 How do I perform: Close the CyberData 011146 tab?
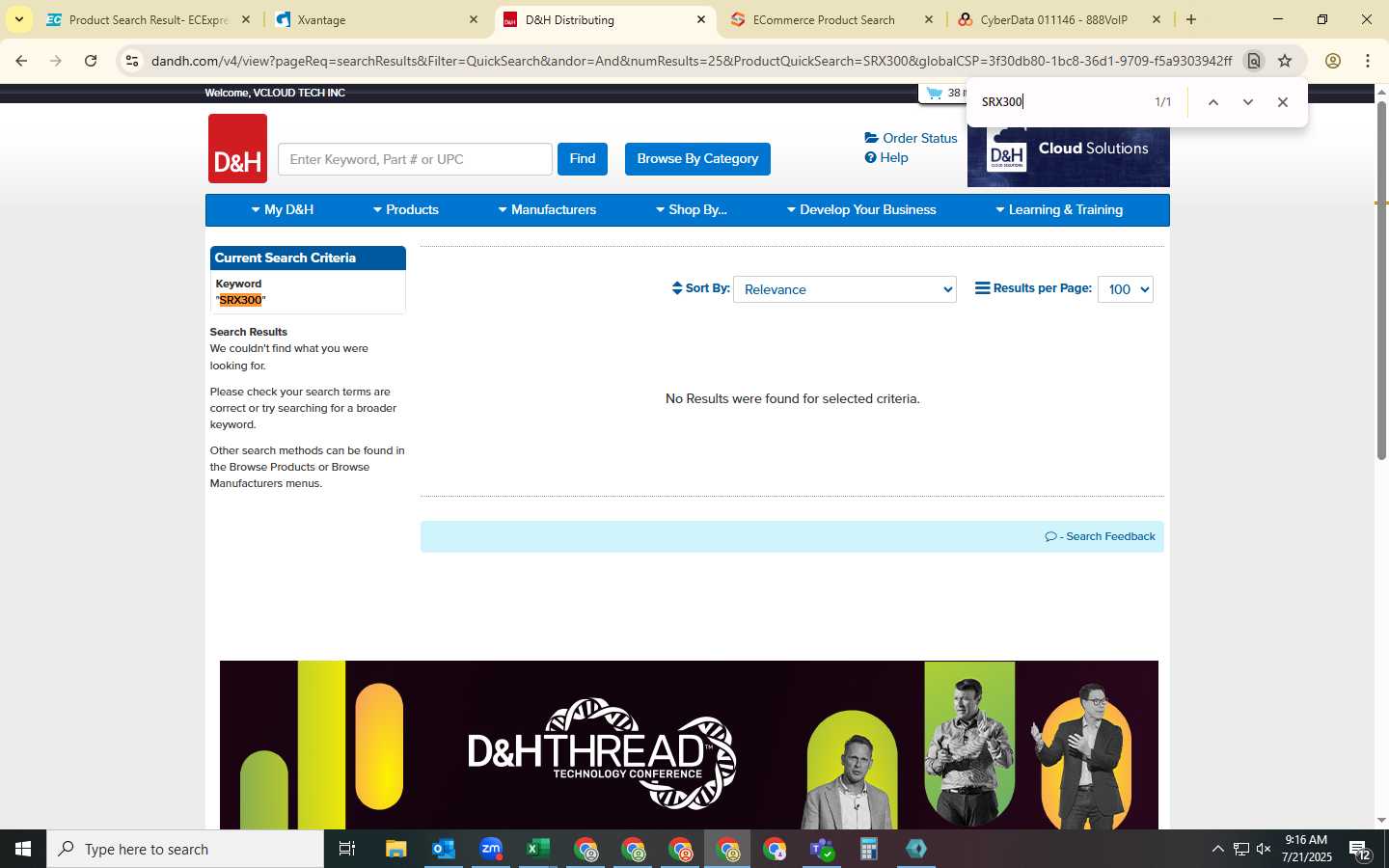coord(1157,19)
